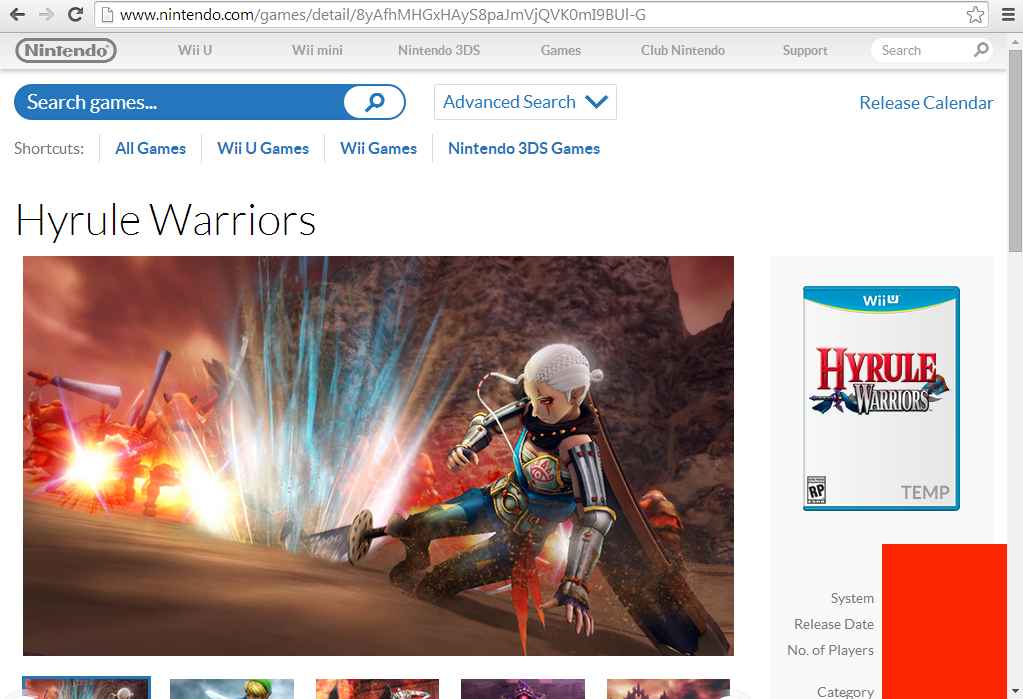Select the Link screenshot thumbnail
The image size is (1023, 699).
(232, 689)
